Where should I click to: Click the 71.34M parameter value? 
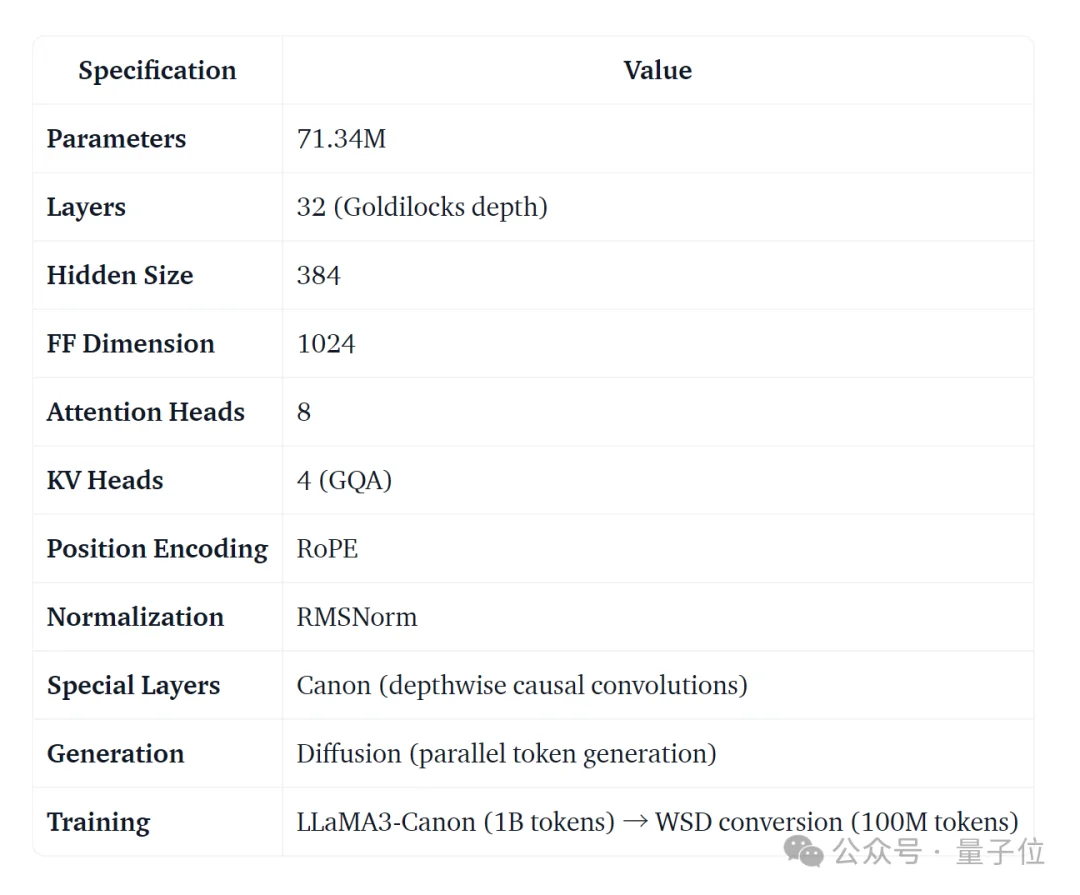[x=341, y=139]
